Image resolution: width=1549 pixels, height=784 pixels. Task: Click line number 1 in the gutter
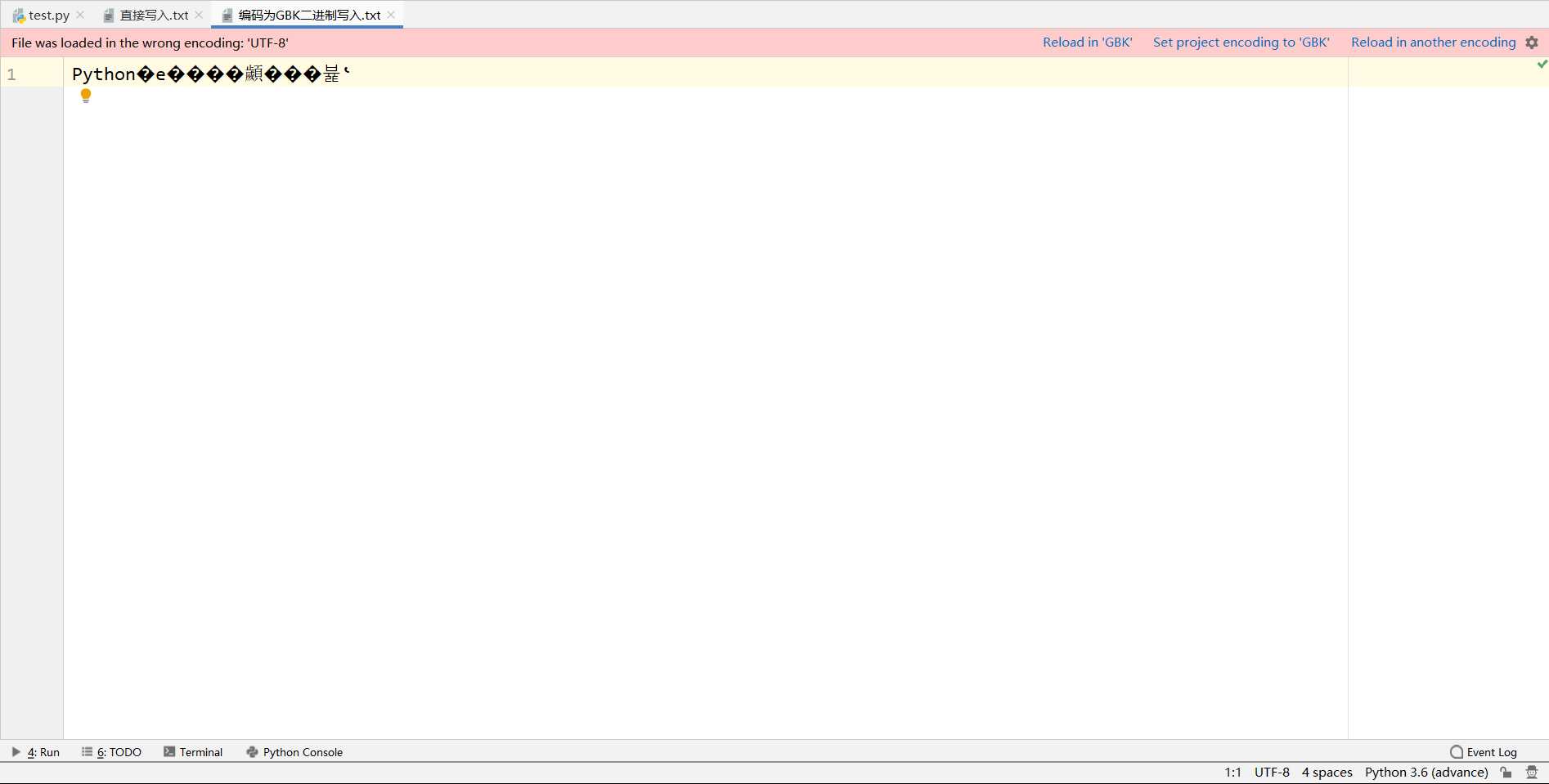pyautogui.click(x=11, y=74)
